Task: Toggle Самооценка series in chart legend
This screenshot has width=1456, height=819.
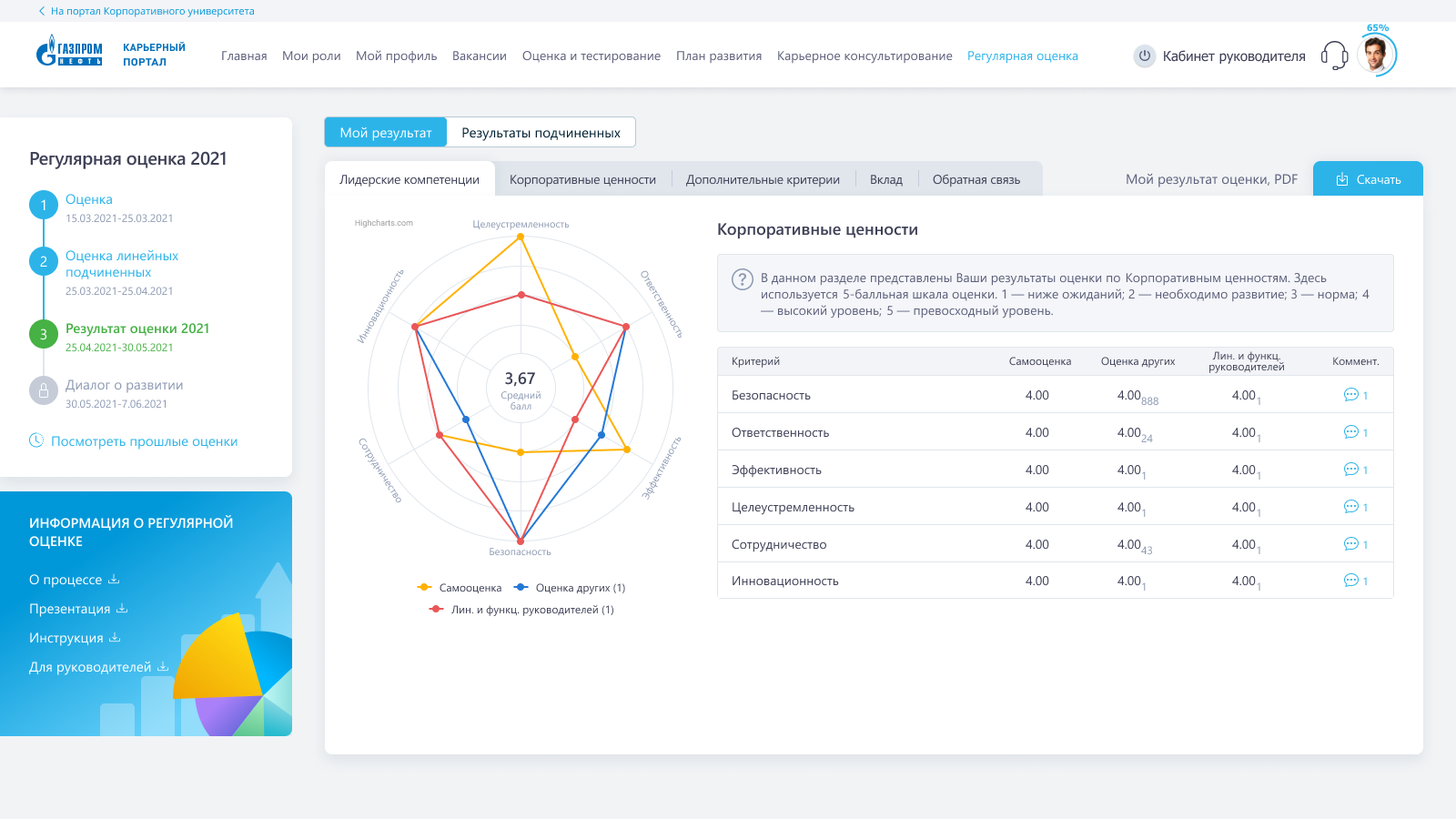Action: 460,588
